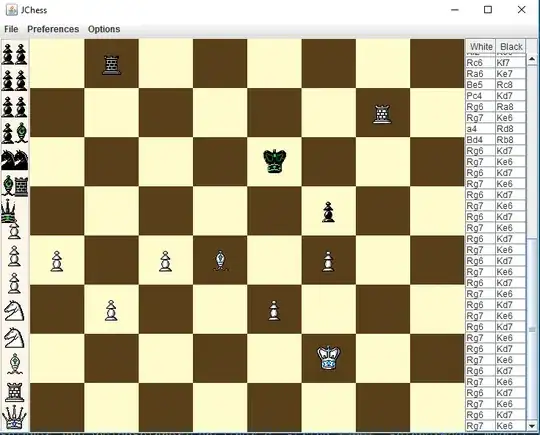Select the white pawn on a4

(x=57, y=261)
